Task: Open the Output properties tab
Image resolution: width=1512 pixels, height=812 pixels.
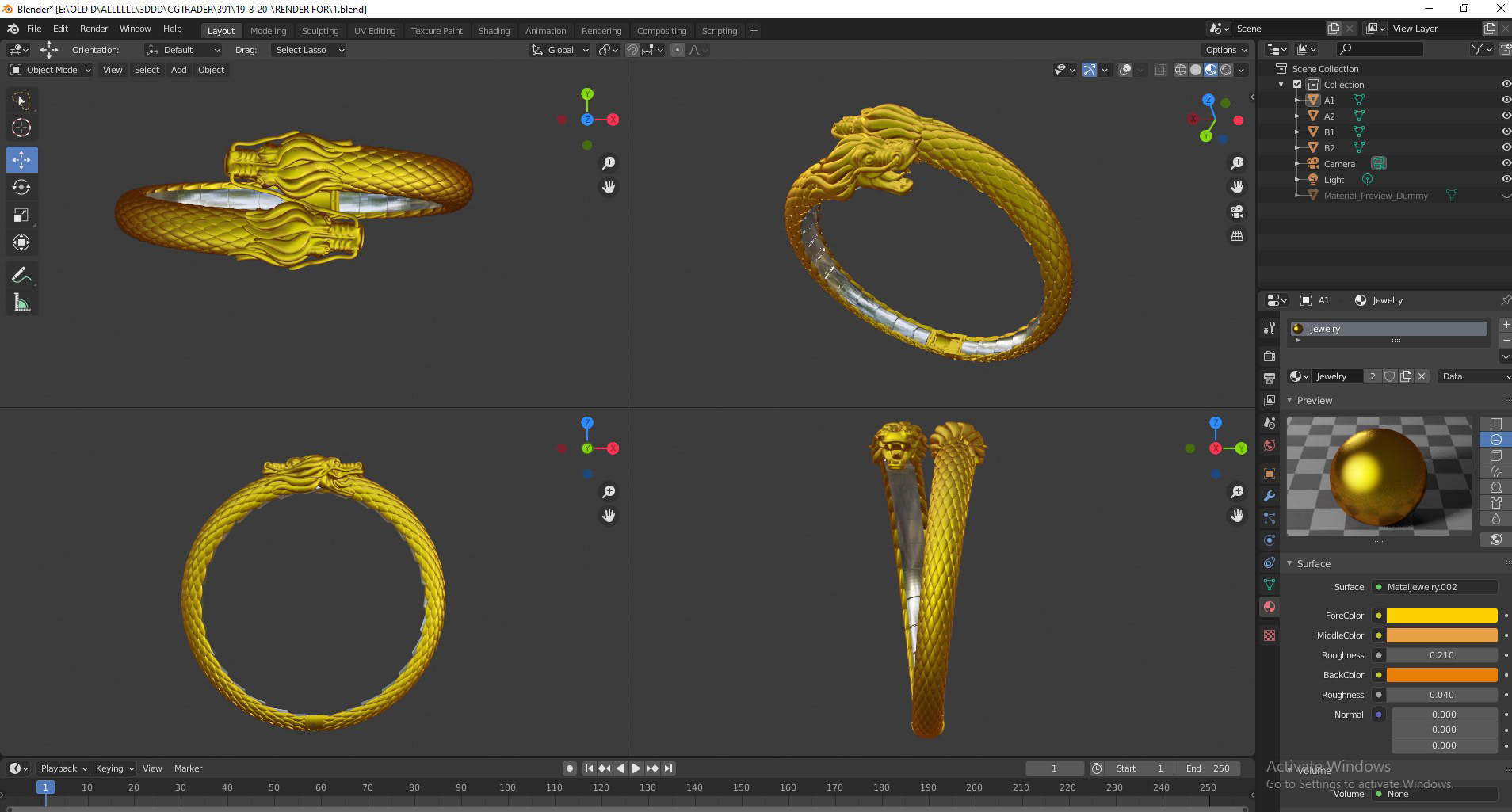Action: point(1270,378)
